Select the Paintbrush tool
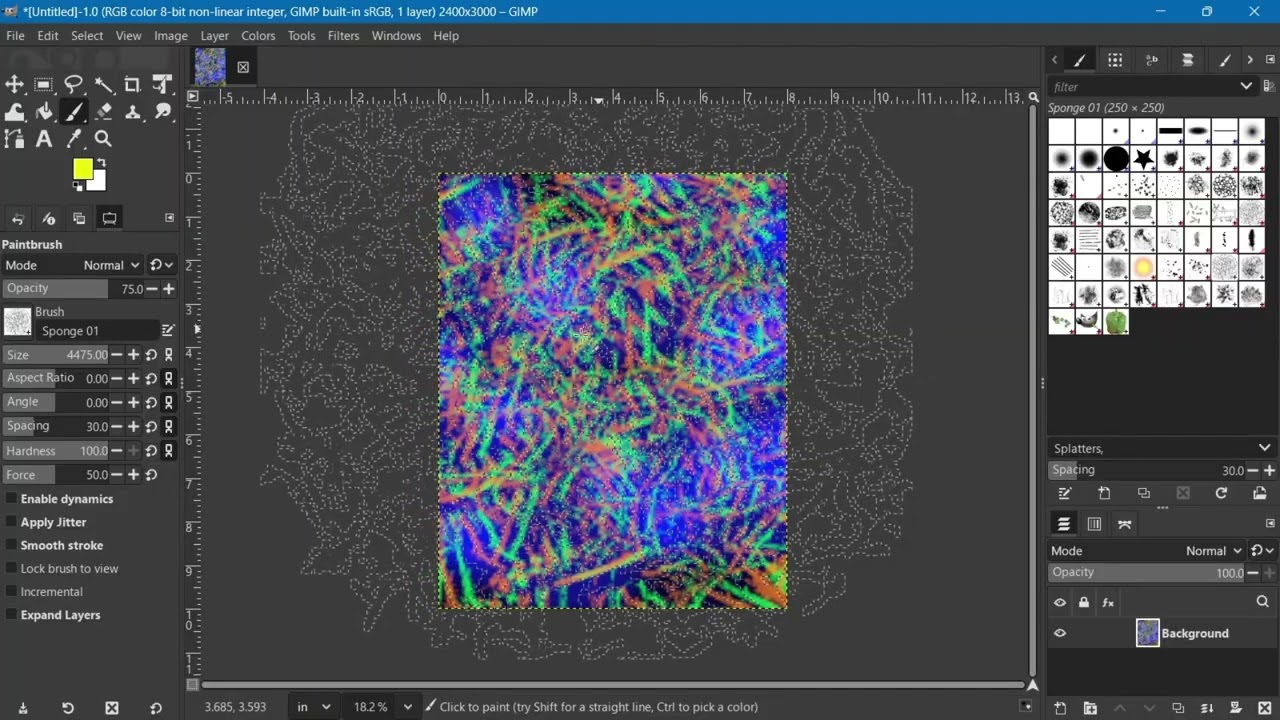 (x=74, y=112)
